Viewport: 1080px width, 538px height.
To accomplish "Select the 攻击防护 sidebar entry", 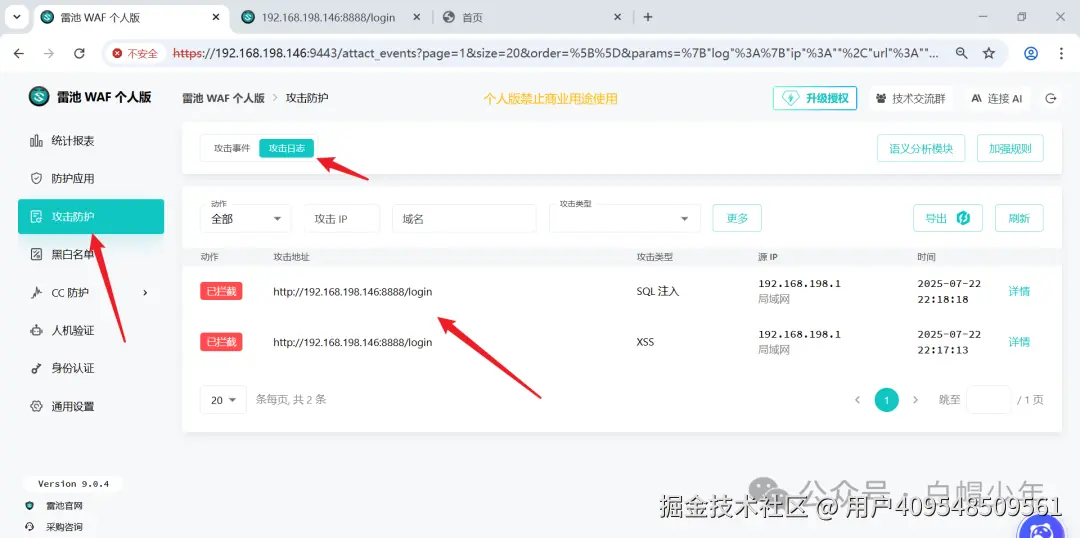I will tap(91, 216).
